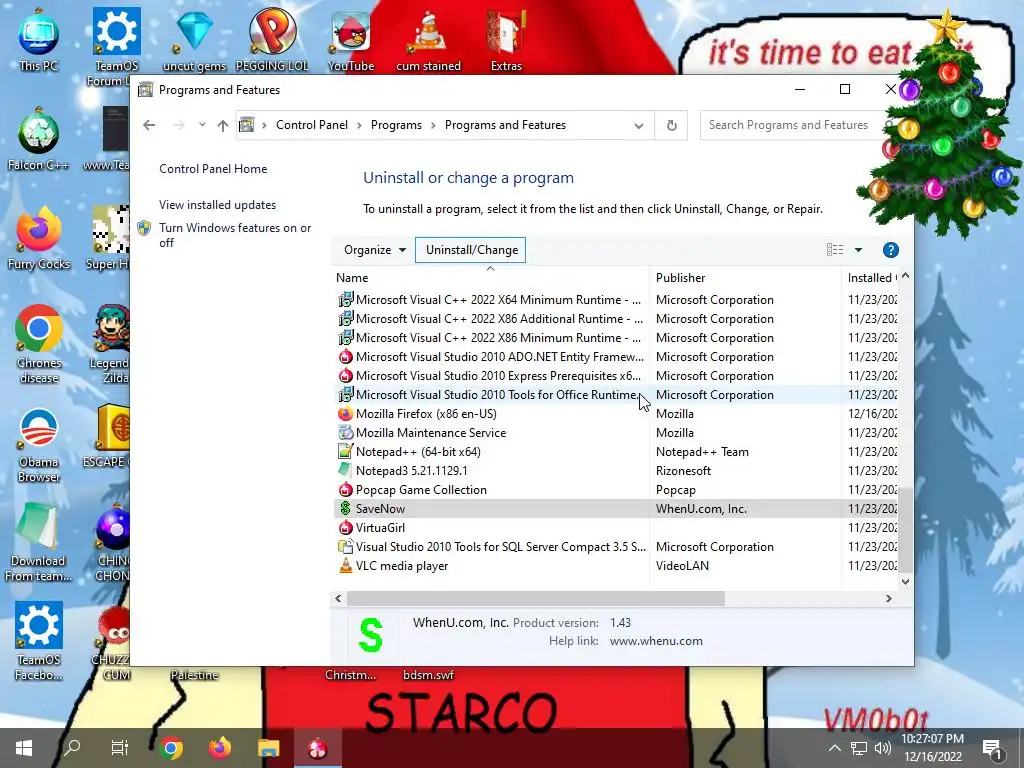Click the Up one level arrow
Viewport: 1024px width, 768px height.
223,125
